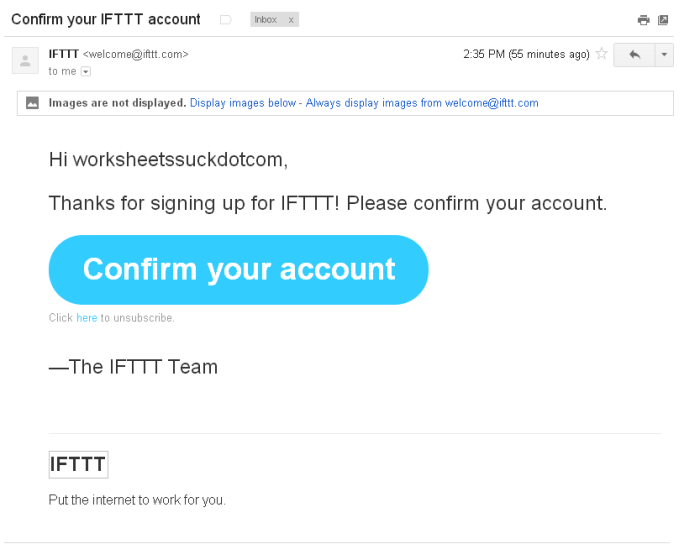This screenshot has height=544, width=700.
Task: Click the reply arrow button
Action: click(x=634, y=55)
